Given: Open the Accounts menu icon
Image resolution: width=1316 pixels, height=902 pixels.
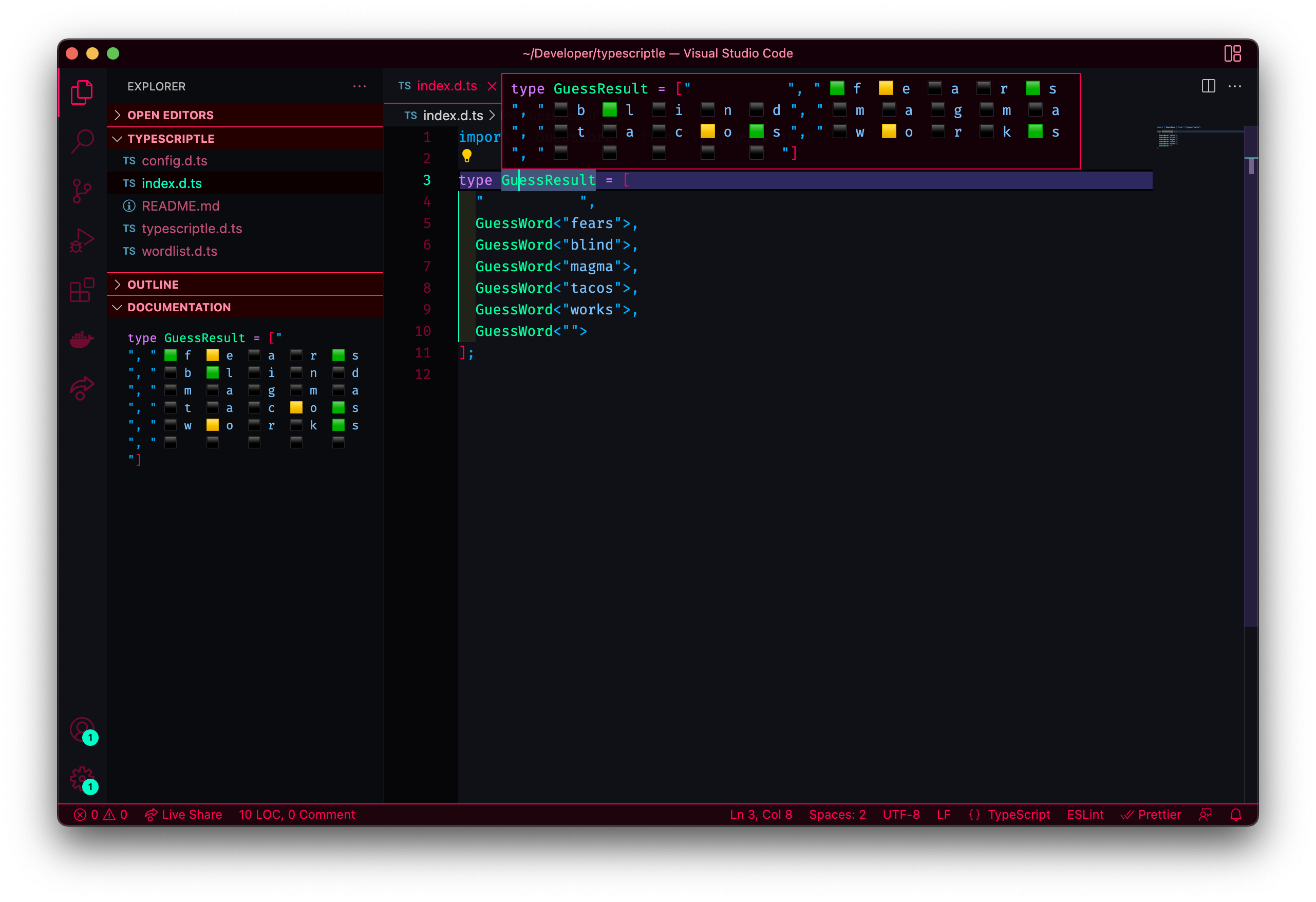Looking at the screenshot, I should coord(82,729).
